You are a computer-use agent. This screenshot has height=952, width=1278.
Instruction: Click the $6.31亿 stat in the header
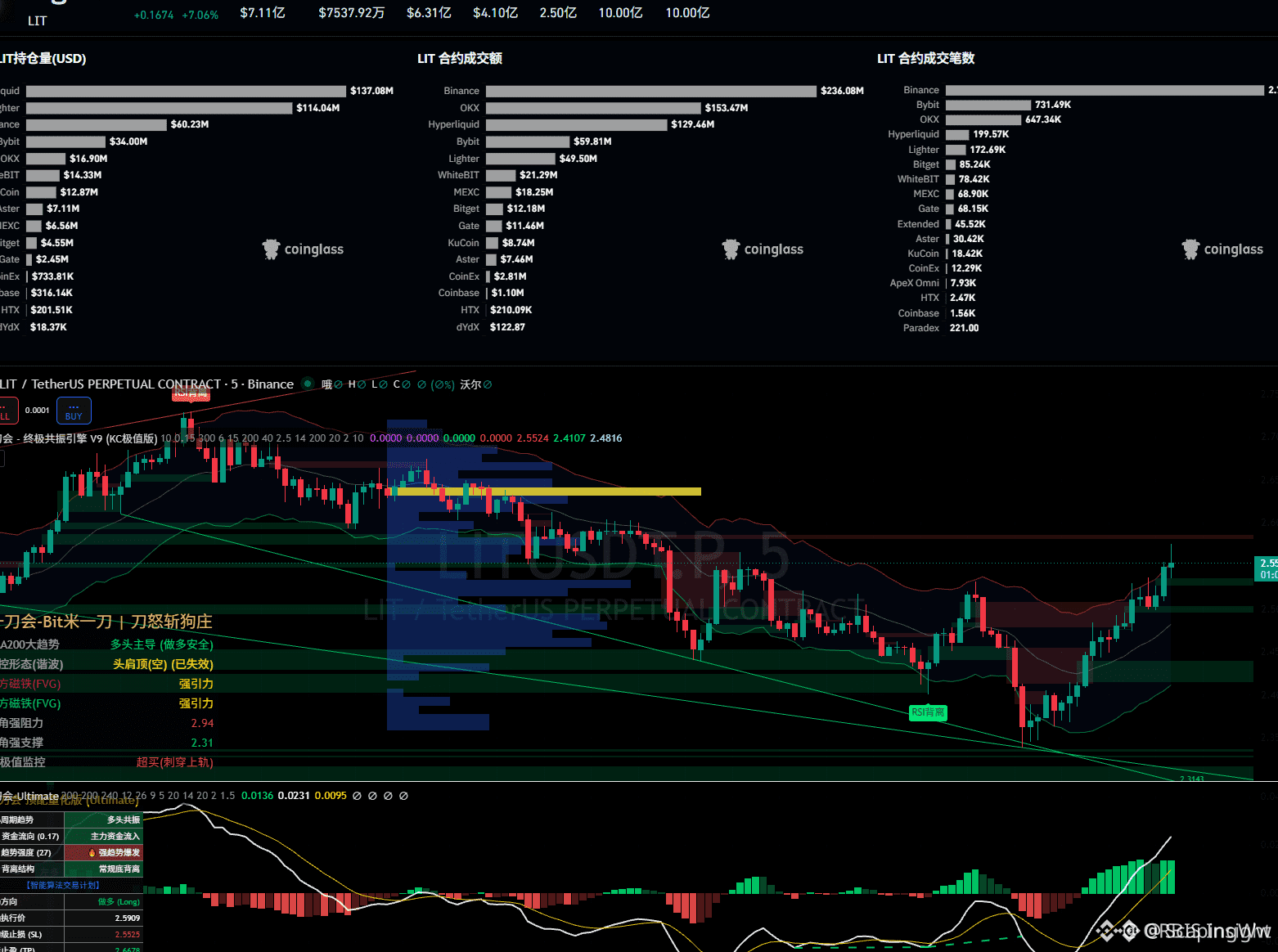[x=429, y=13]
